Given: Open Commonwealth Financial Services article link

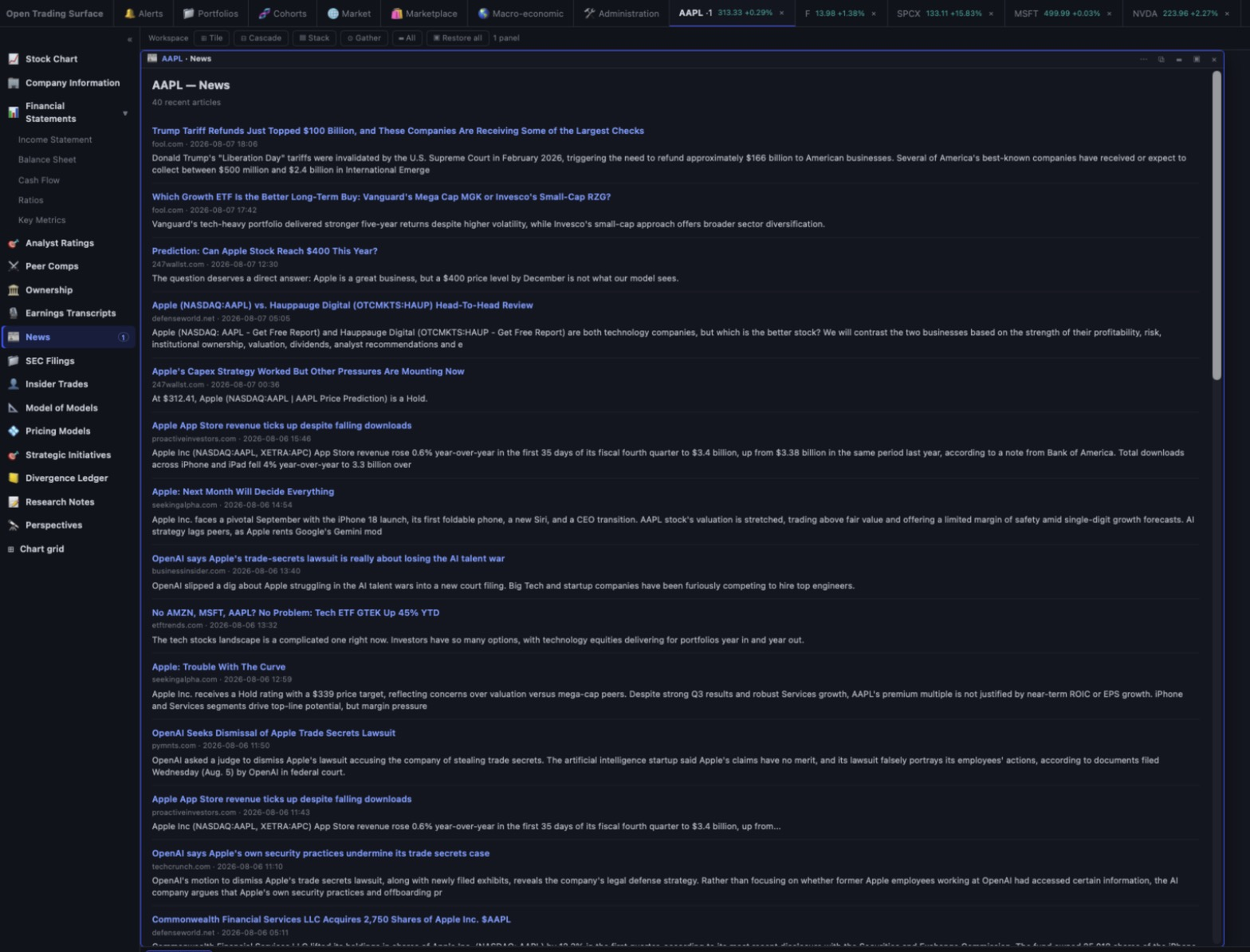Looking at the screenshot, I should 332,919.
